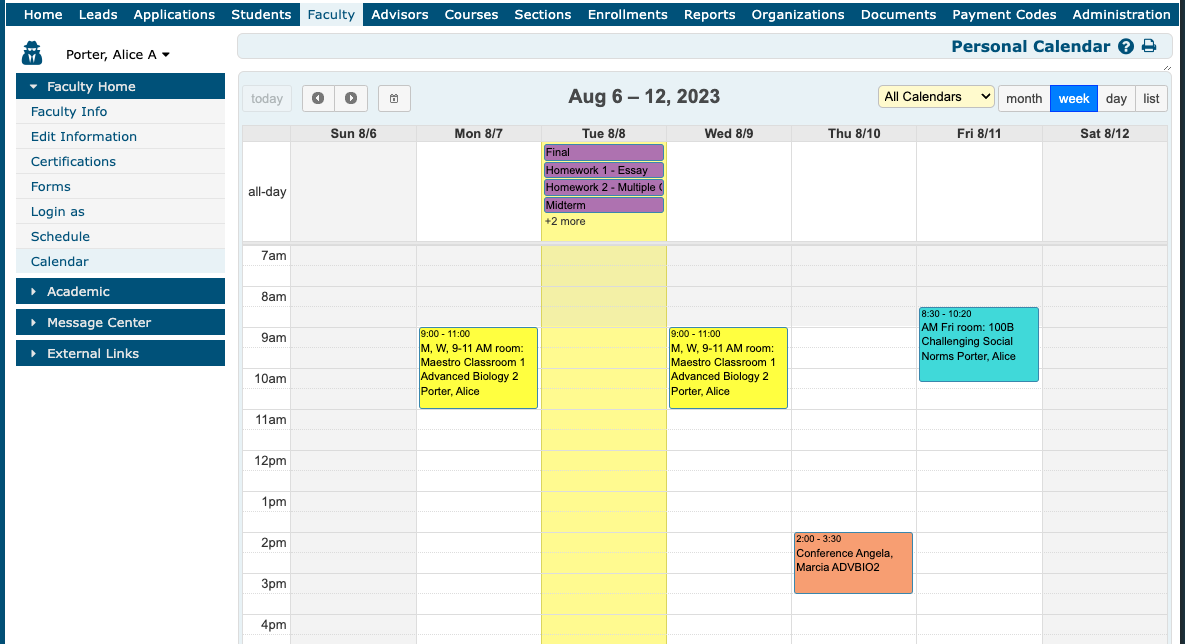1185x644 pixels.
Task: Click the print calendar icon
Action: coord(1149,46)
